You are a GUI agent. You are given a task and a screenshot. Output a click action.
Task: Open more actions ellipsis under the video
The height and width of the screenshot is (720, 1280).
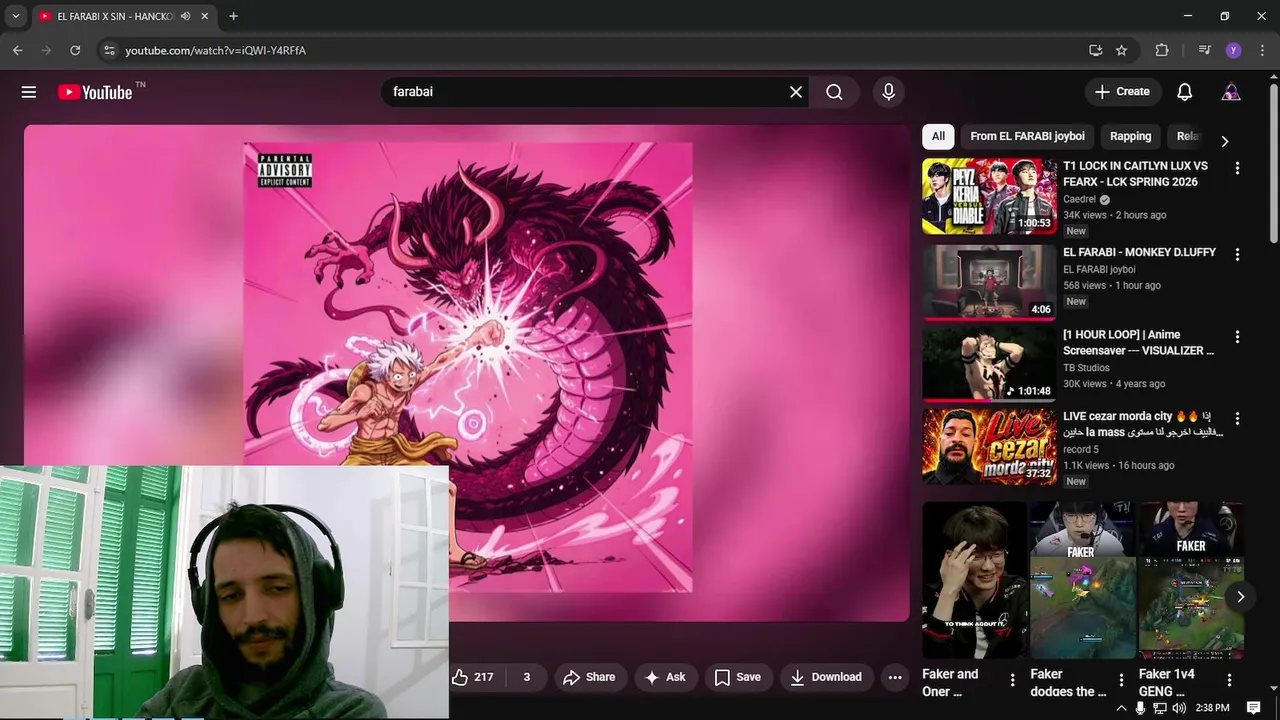tap(895, 677)
